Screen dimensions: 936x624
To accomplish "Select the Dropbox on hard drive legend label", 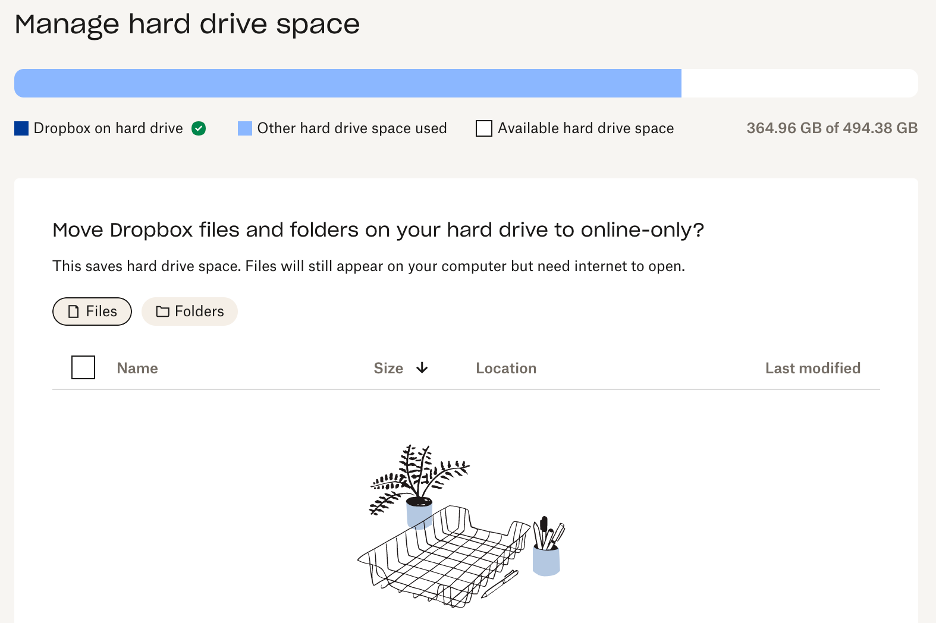I will [x=107, y=128].
